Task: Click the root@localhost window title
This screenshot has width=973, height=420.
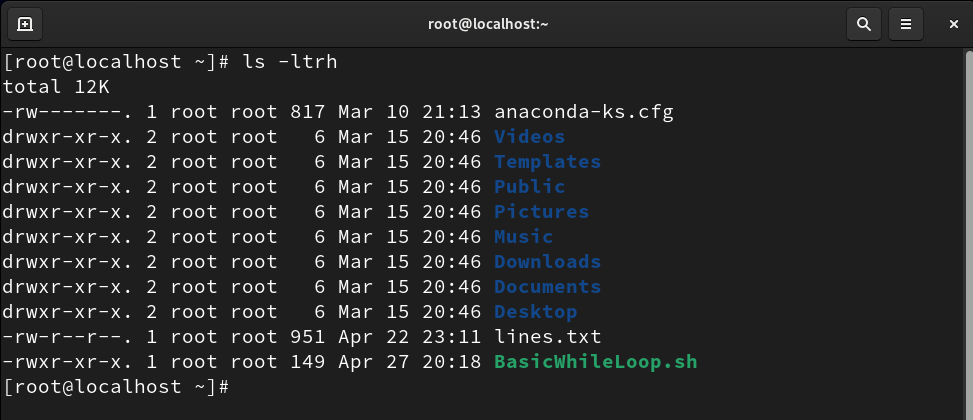Action: click(488, 24)
